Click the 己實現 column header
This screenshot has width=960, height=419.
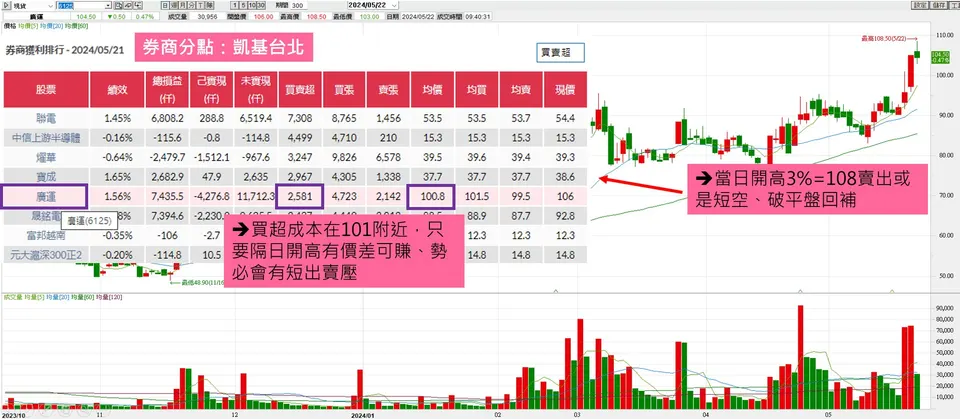coord(211,89)
